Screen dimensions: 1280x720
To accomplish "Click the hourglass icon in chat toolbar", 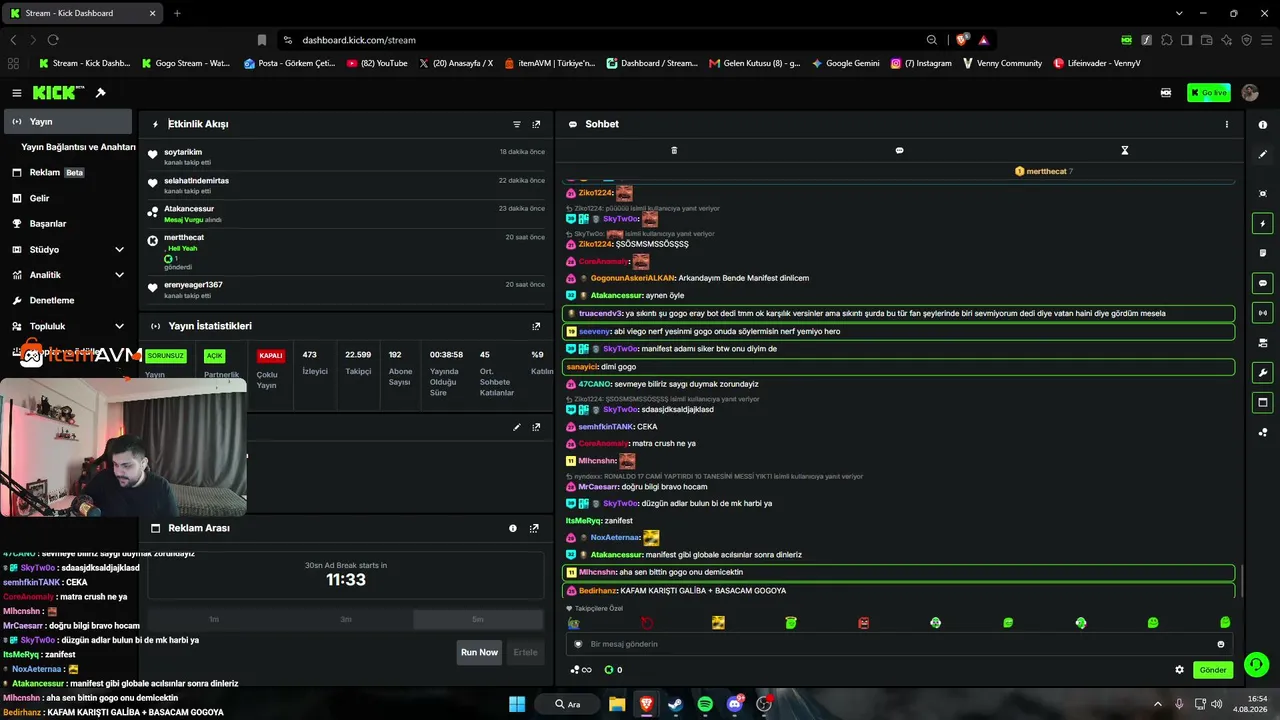I will point(1124,150).
